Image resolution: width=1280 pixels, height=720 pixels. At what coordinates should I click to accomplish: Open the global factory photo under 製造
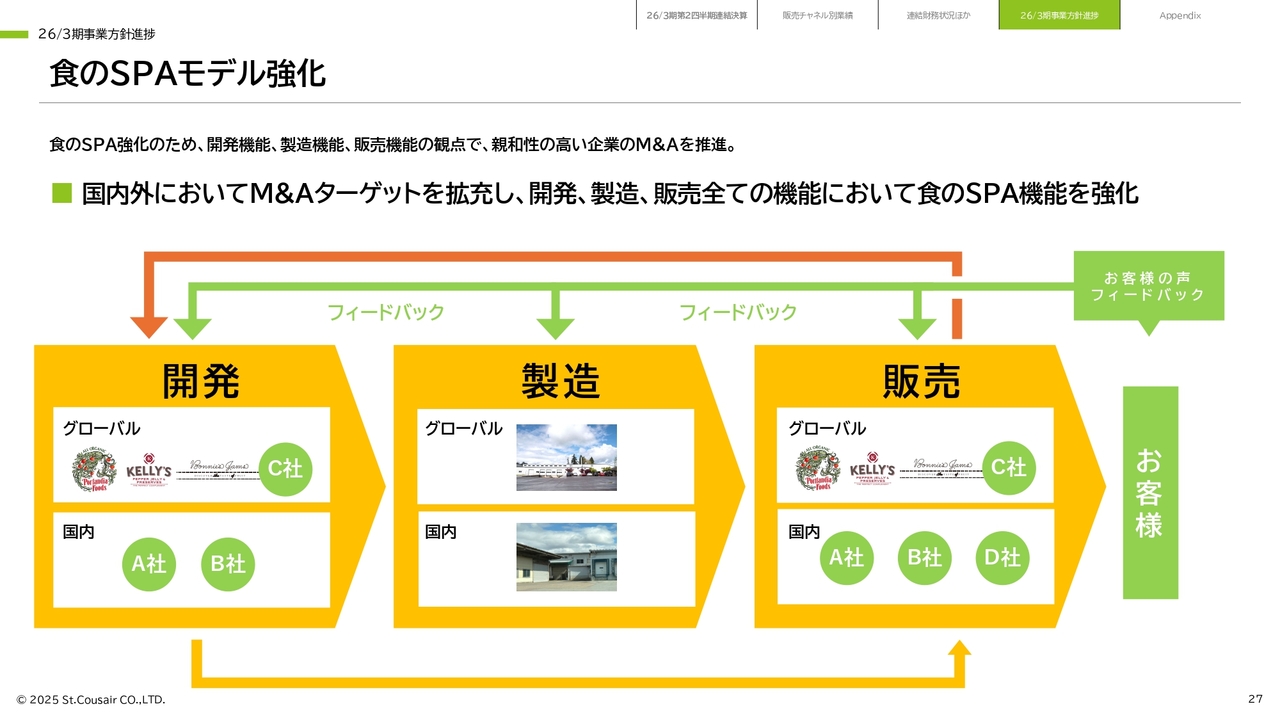pos(566,457)
